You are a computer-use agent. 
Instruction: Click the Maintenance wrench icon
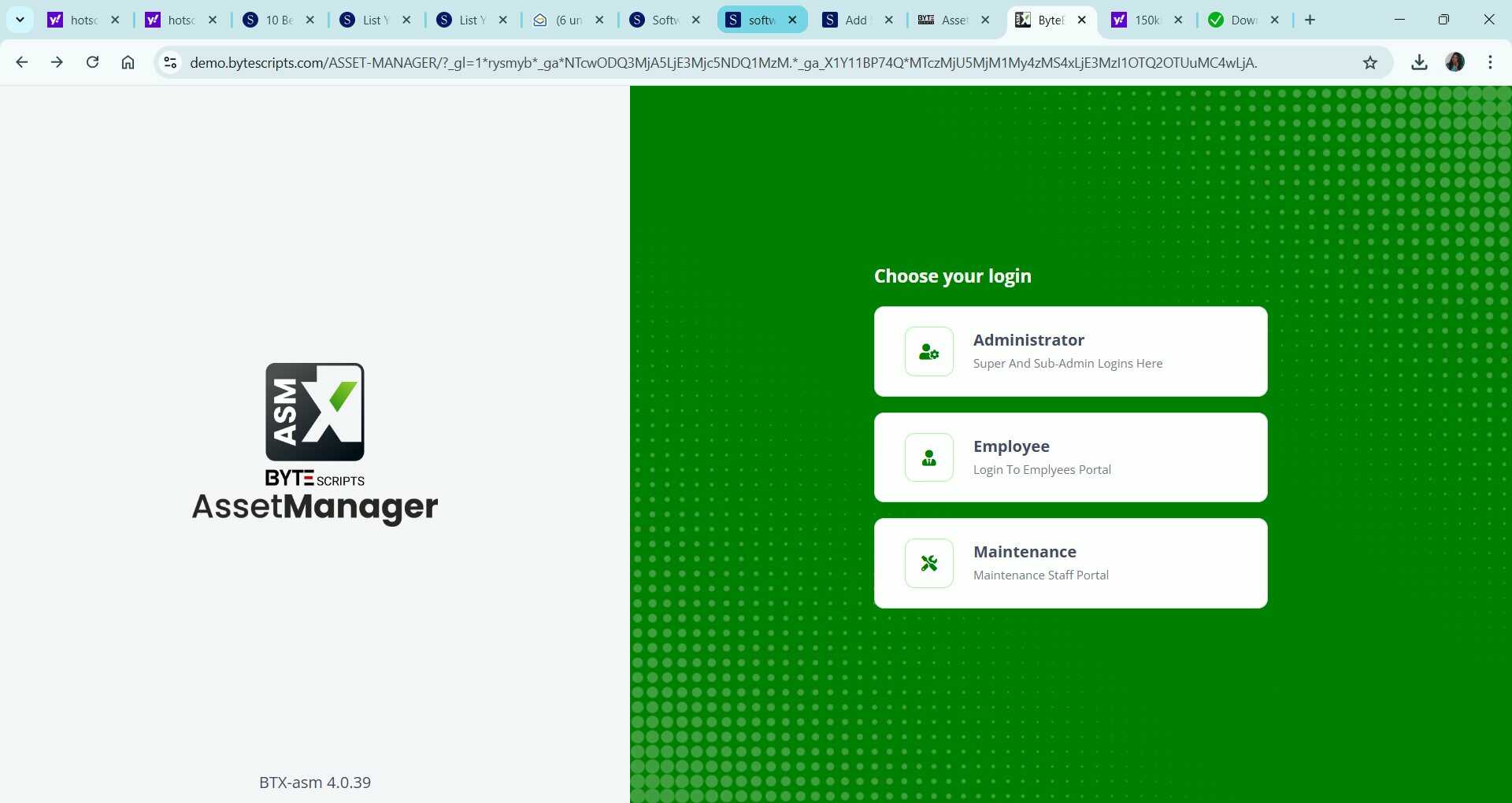pos(928,563)
